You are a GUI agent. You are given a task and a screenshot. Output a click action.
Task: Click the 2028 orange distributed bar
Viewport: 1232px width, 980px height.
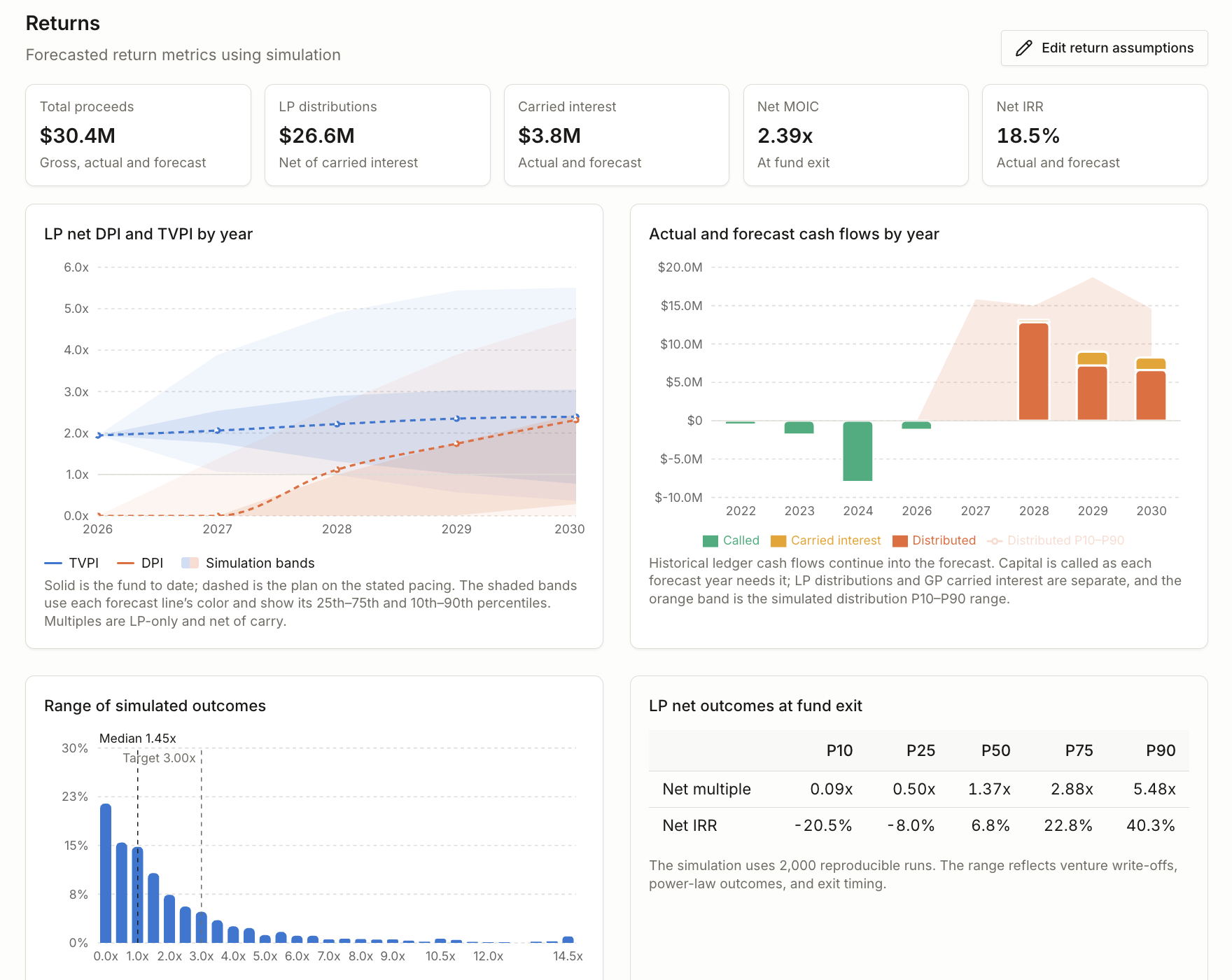click(1034, 372)
